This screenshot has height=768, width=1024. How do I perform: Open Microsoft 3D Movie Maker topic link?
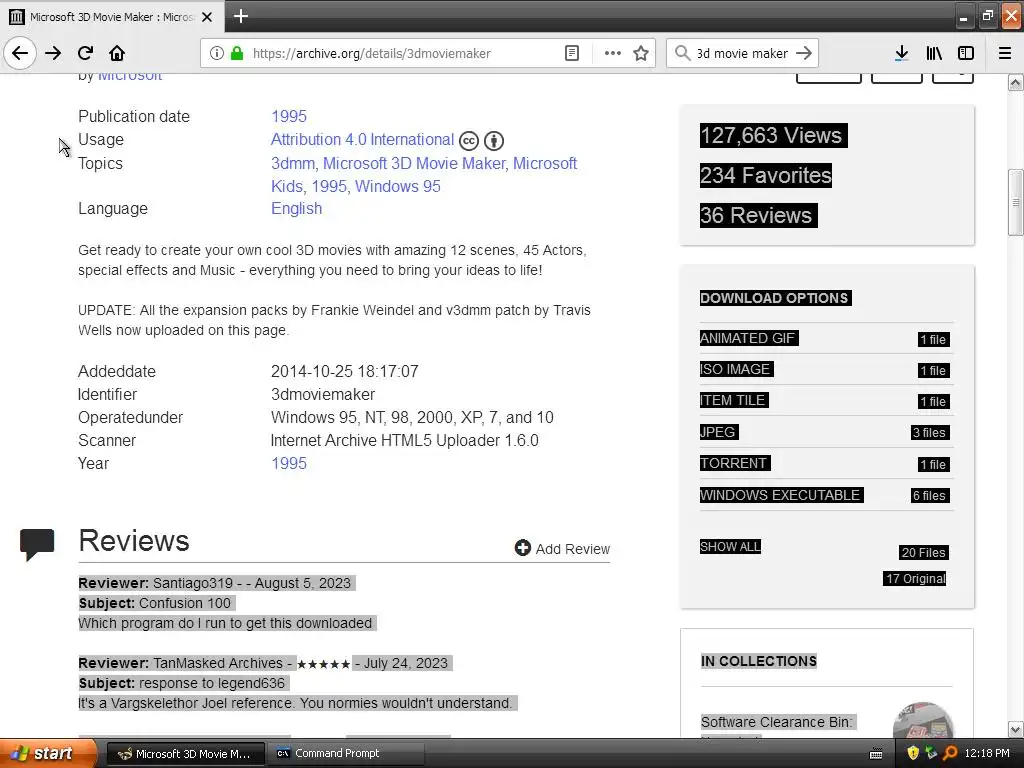[415, 163]
